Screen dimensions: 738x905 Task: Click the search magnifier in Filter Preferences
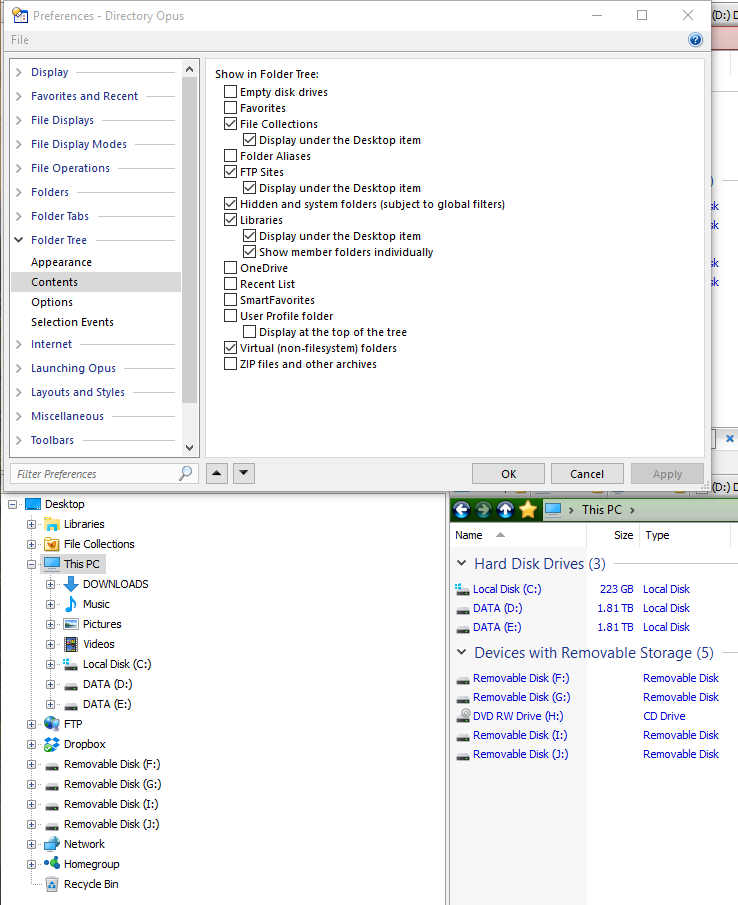point(185,474)
